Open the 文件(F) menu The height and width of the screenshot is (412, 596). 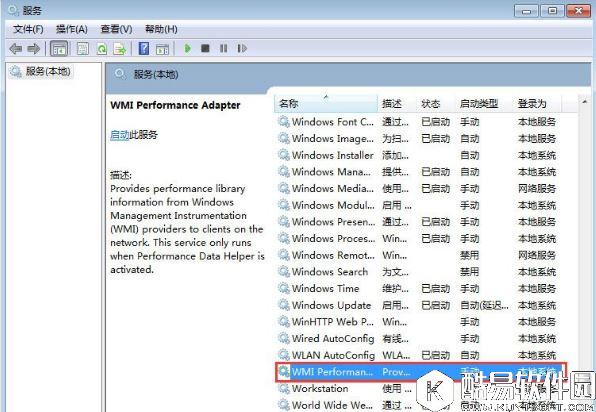tap(28, 29)
